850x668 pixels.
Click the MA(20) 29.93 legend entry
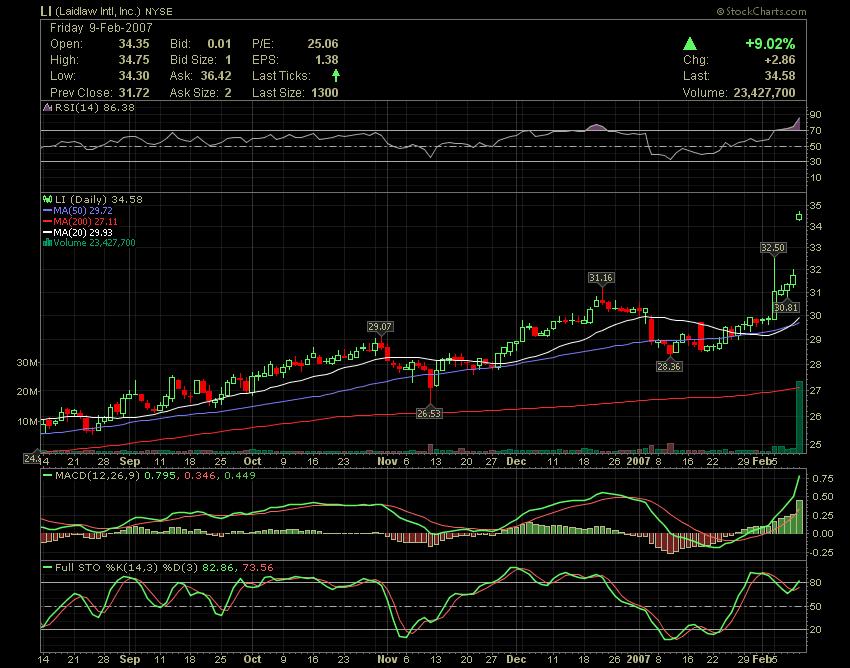pos(83,232)
